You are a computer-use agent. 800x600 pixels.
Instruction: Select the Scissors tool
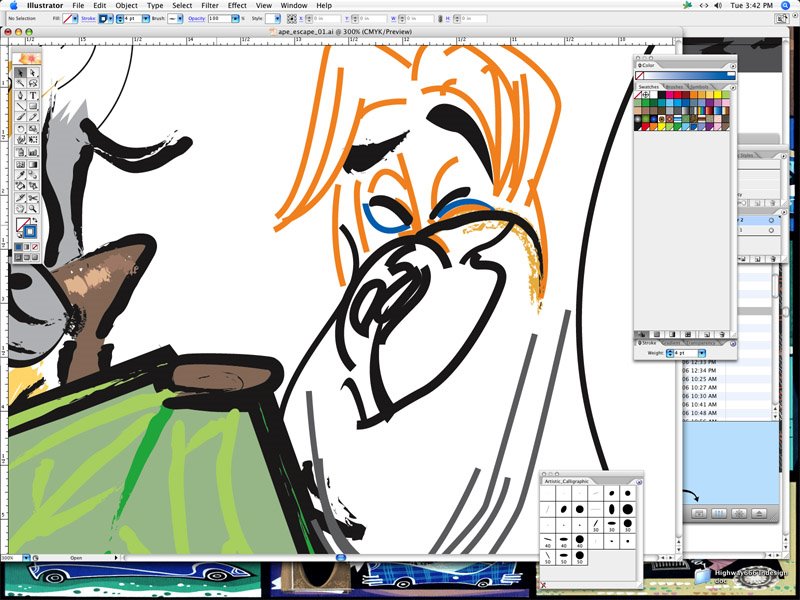click(33, 198)
